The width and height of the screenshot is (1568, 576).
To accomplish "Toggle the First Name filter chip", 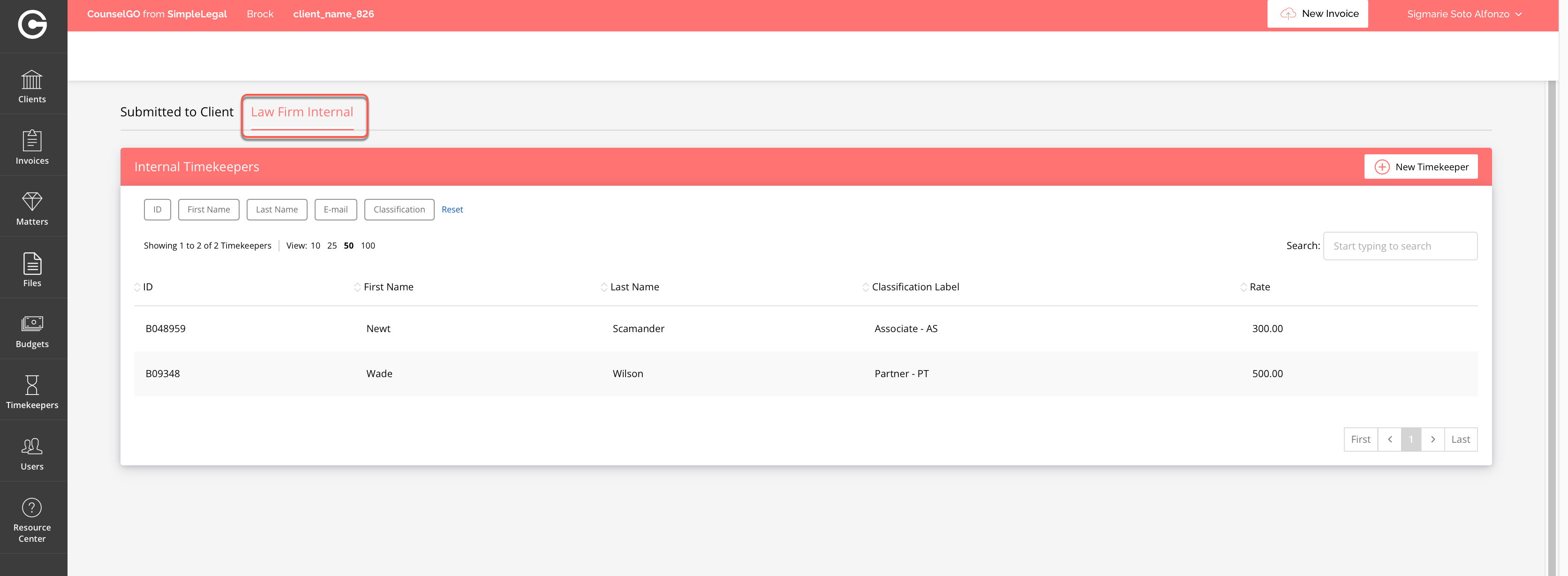I will (x=208, y=210).
